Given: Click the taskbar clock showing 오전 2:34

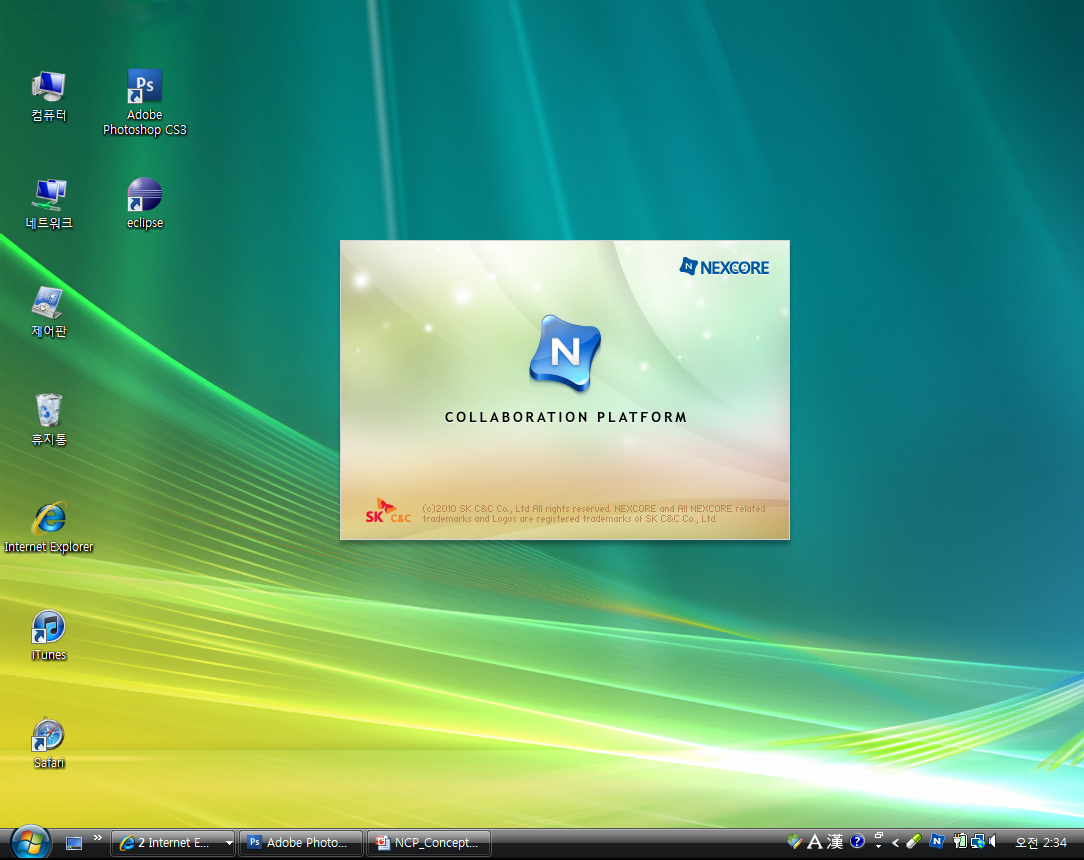Looking at the screenshot, I should click(x=1040, y=843).
